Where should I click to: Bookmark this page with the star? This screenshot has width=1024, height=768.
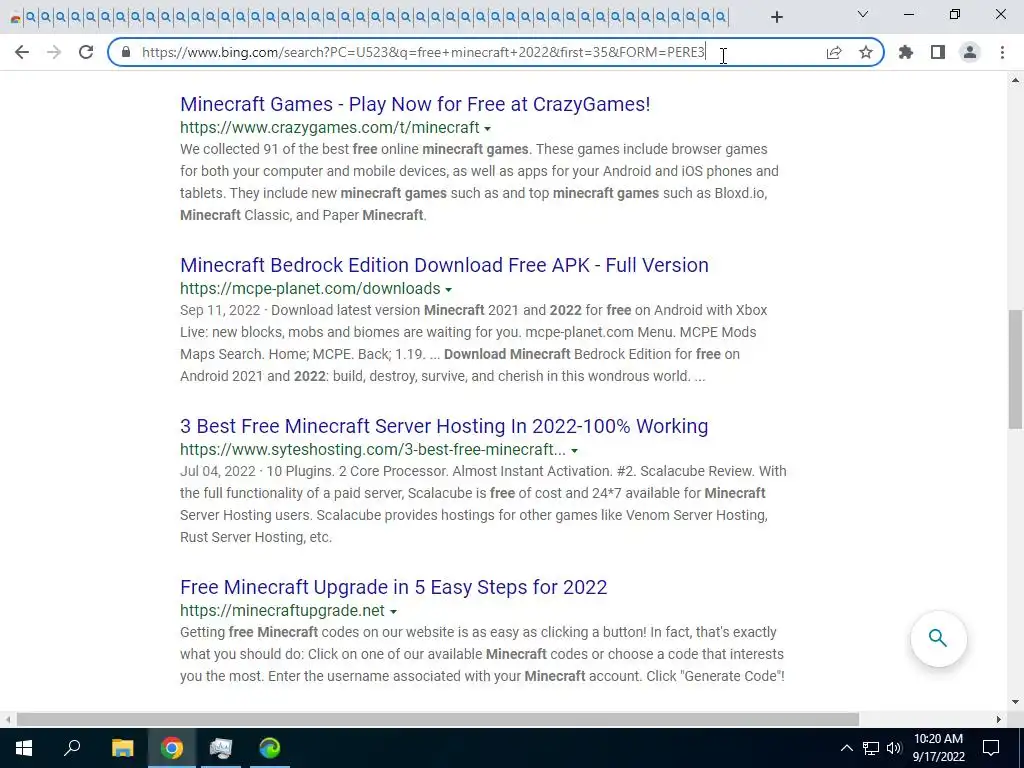click(865, 52)
